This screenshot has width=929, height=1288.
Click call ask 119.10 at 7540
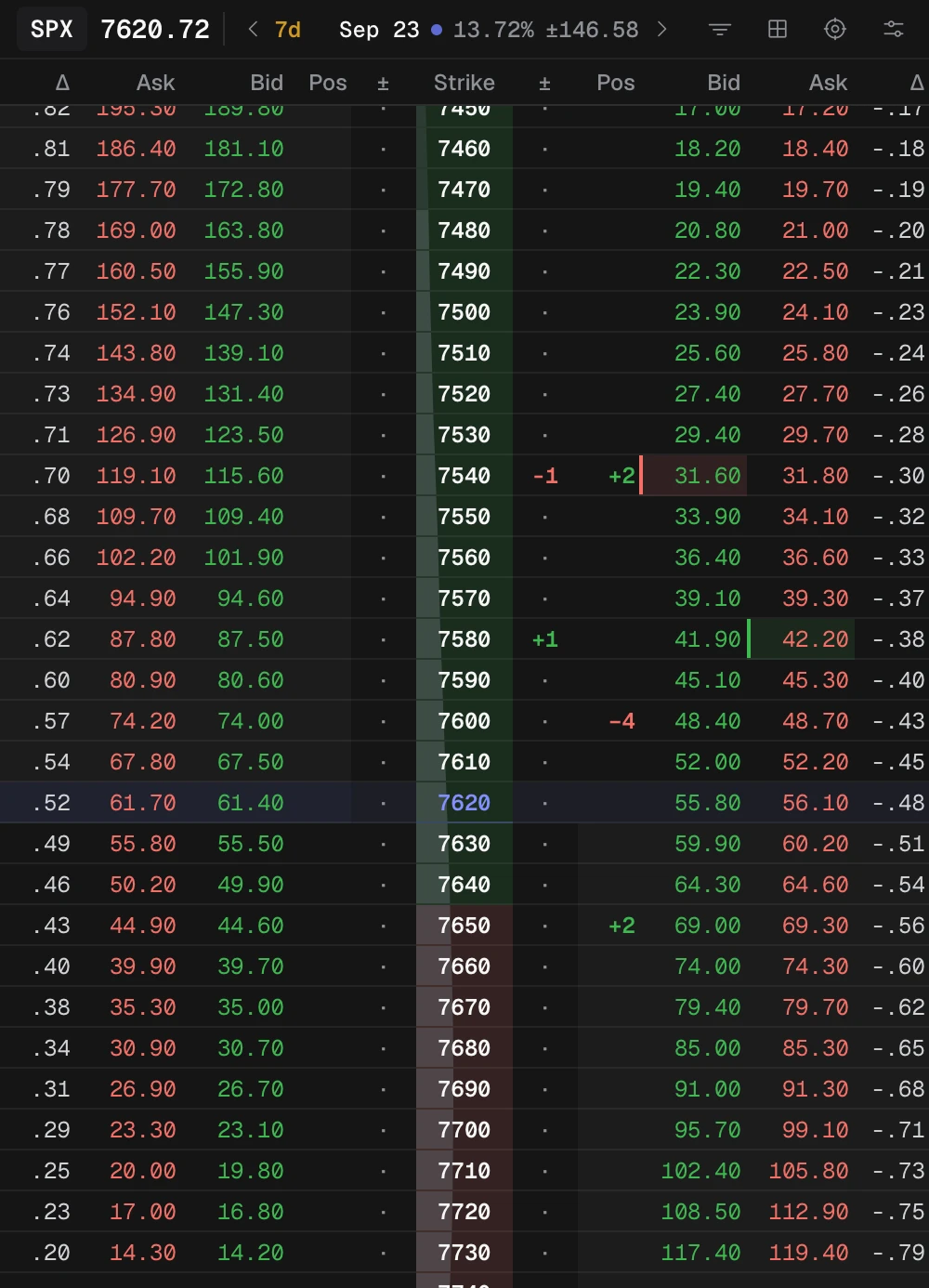tap(137, 476)
